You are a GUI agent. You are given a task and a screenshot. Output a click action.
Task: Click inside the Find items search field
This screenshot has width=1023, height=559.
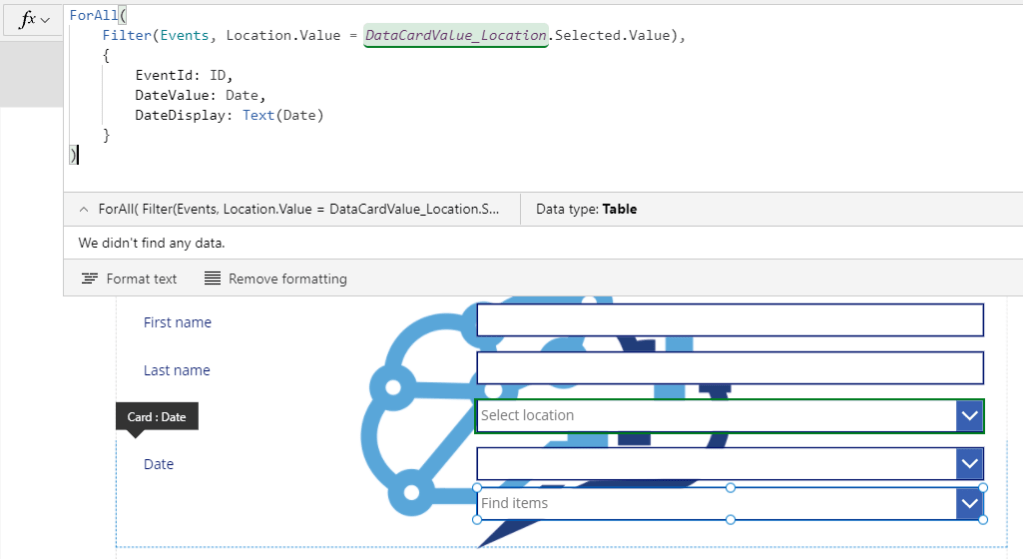tap(700, 504)
